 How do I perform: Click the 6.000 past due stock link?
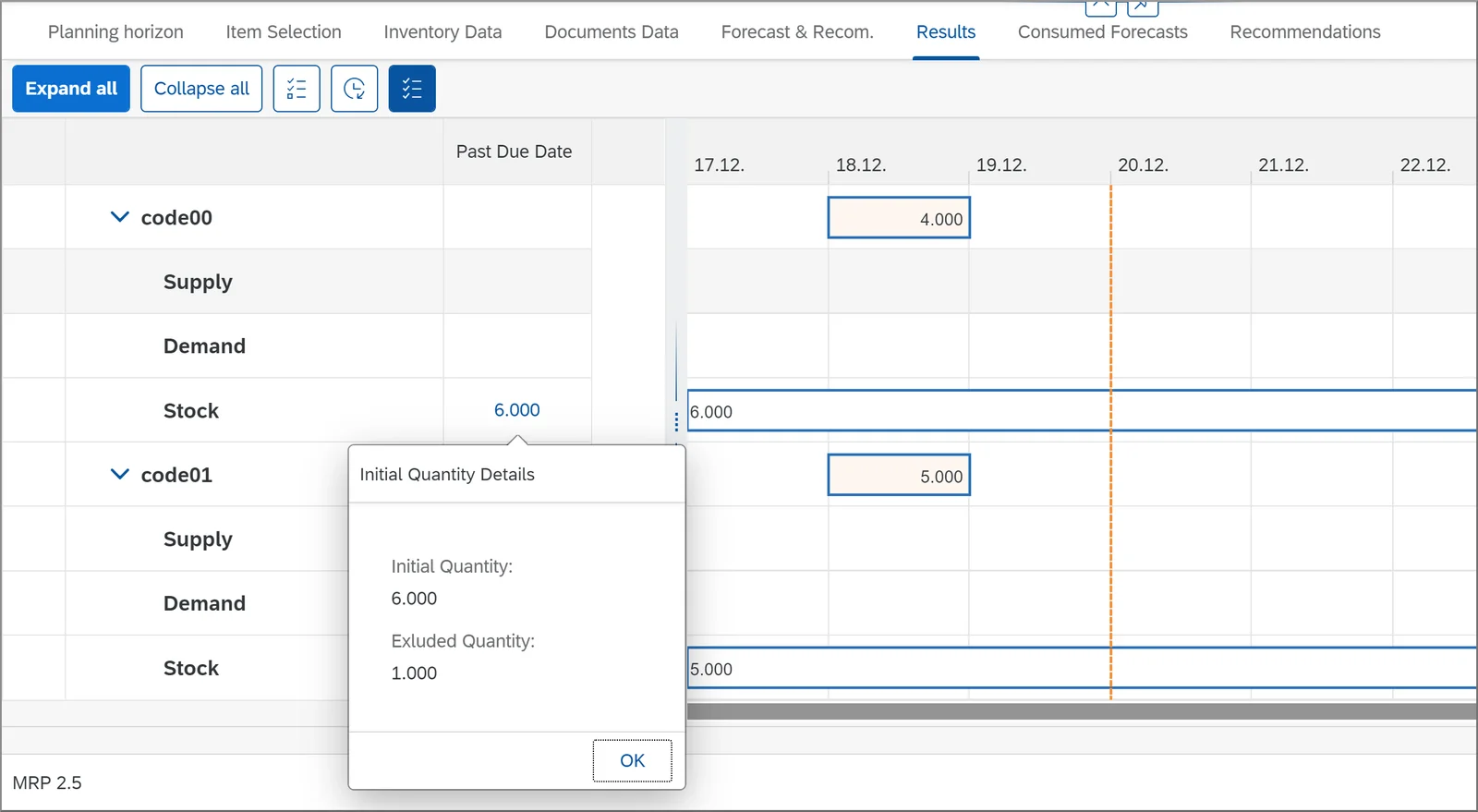[517, 410]
